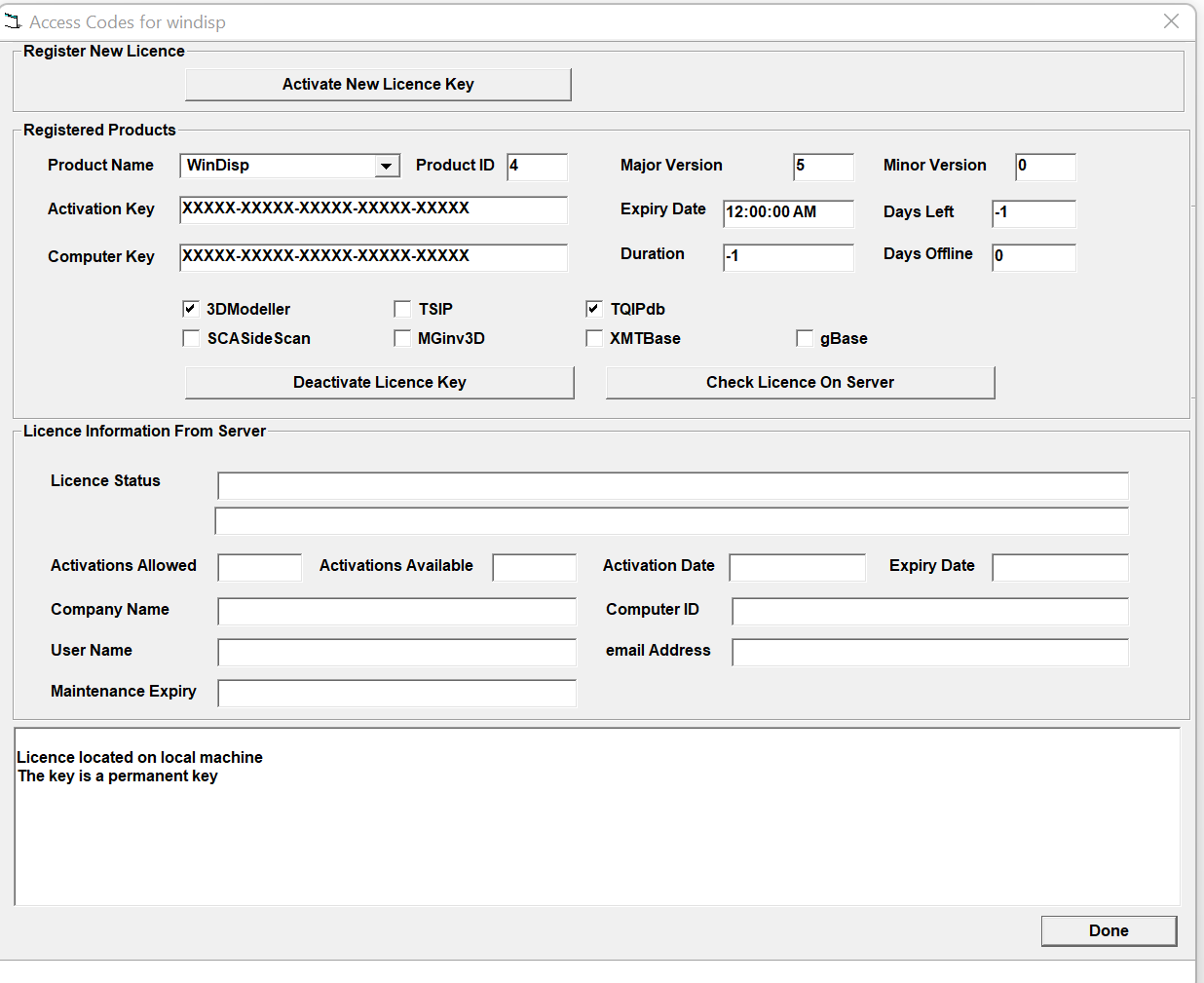Click the 'The key is a permanent key' text
This screenshot has width=1204, height=983.
pyautogui.click(x=118, y=775)
